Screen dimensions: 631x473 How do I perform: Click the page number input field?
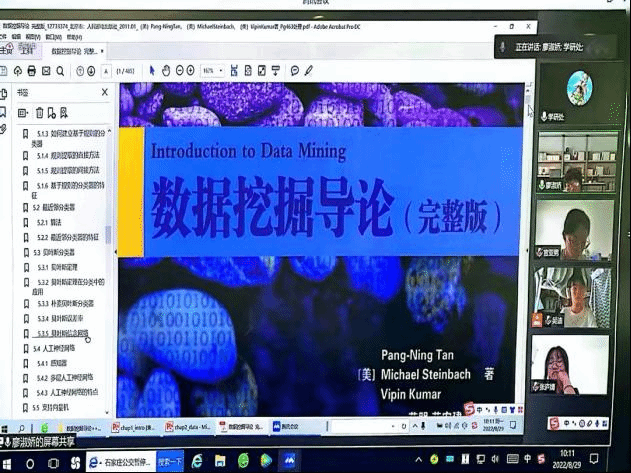coord(122,71)
